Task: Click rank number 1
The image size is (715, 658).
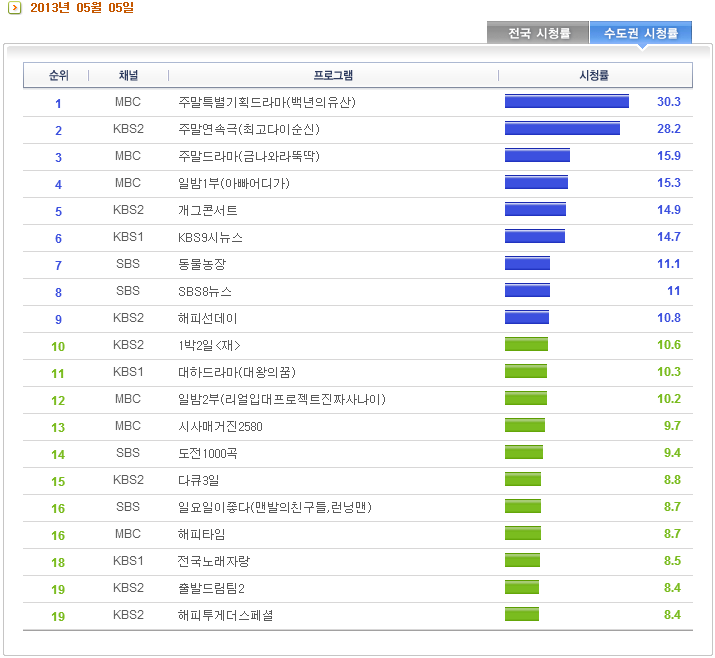Action: (x=58, y=104)
